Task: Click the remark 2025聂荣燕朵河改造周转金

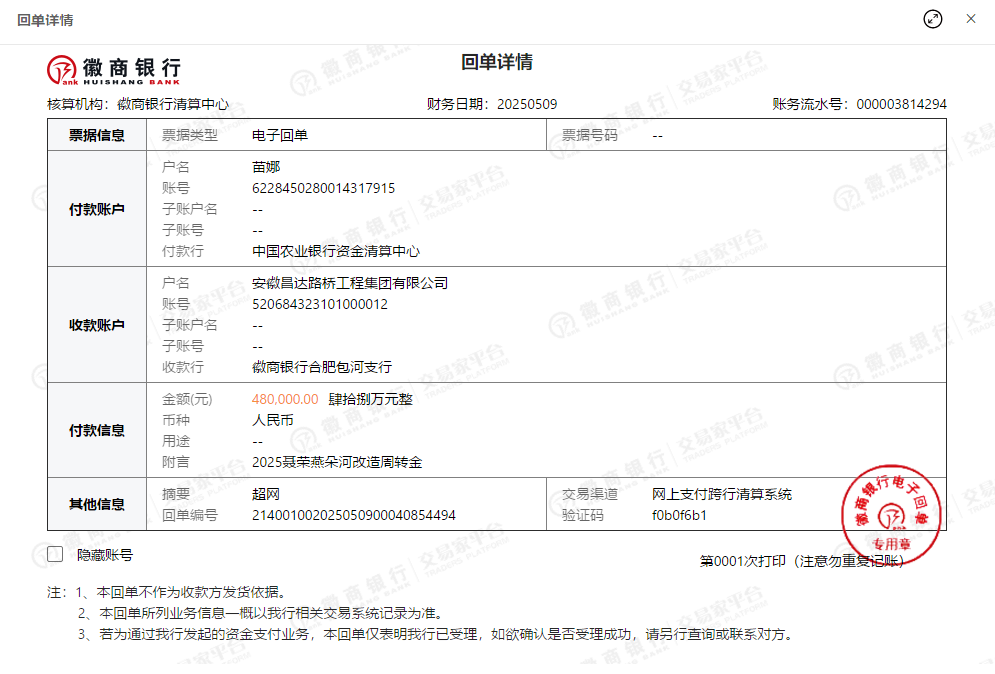Action: [x=337, y=462]
